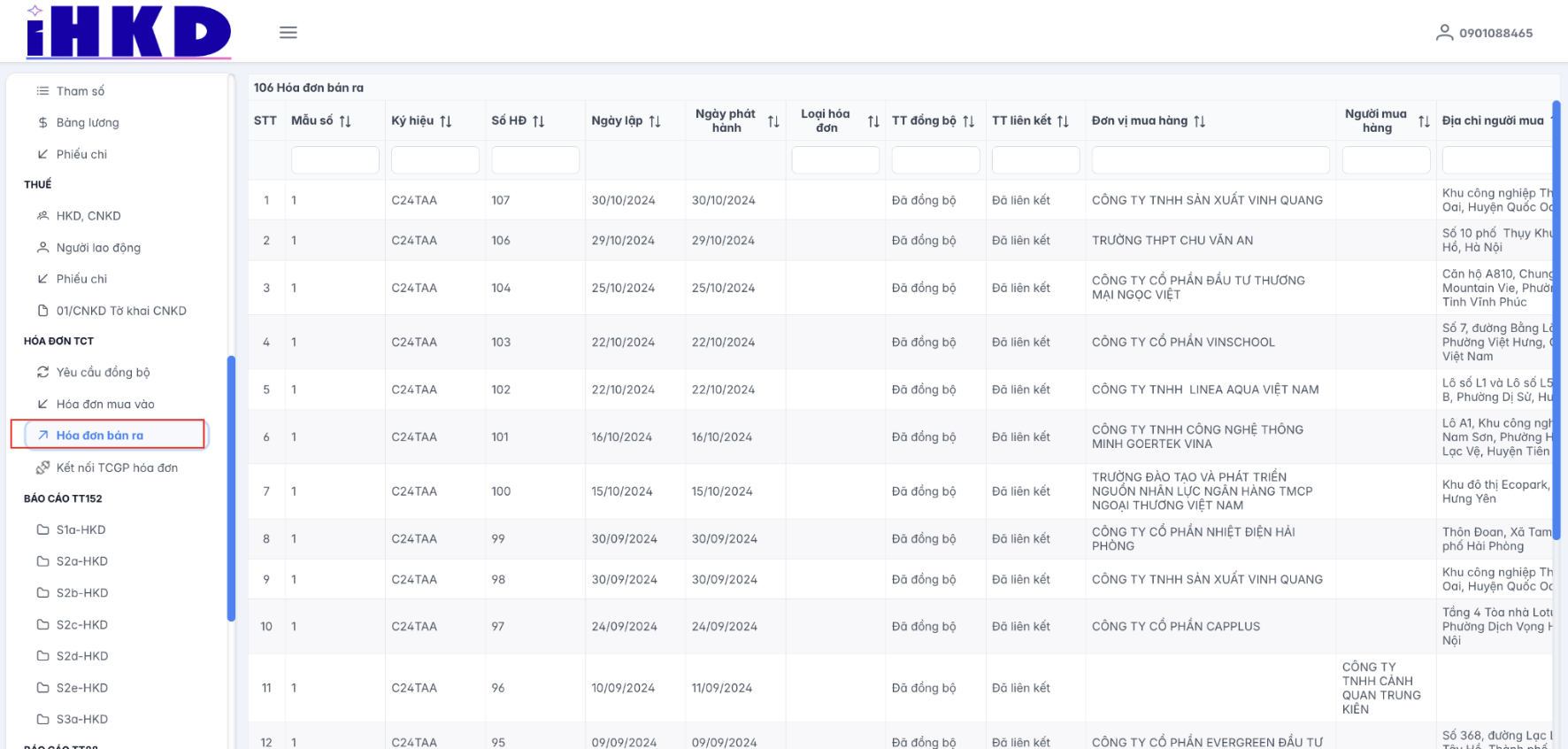Open Kết nối TCGP hóa đơn
Screen dimensions: 1568x749
[x=117, y=467]
